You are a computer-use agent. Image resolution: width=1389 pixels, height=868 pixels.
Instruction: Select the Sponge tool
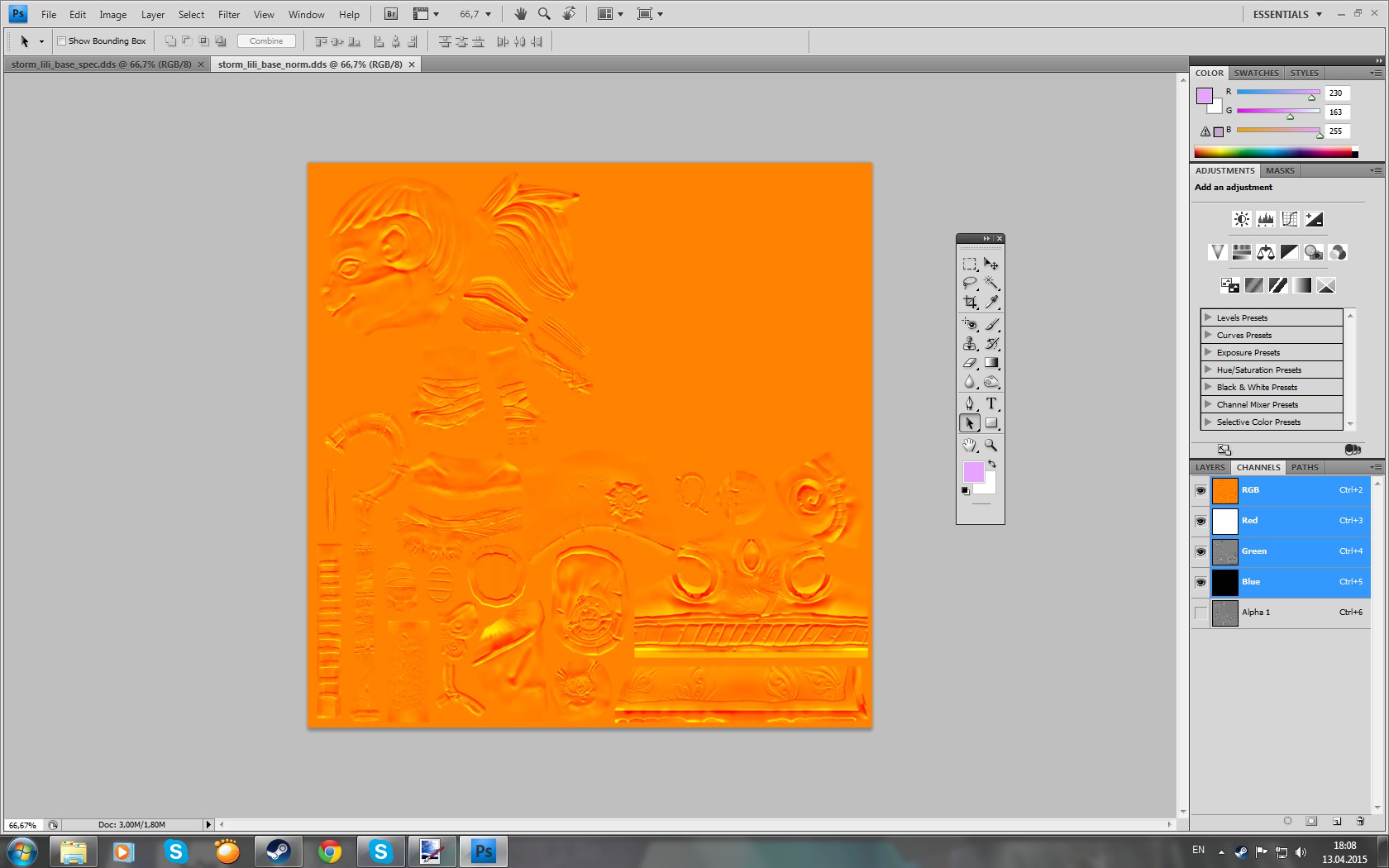pos(991,381)
